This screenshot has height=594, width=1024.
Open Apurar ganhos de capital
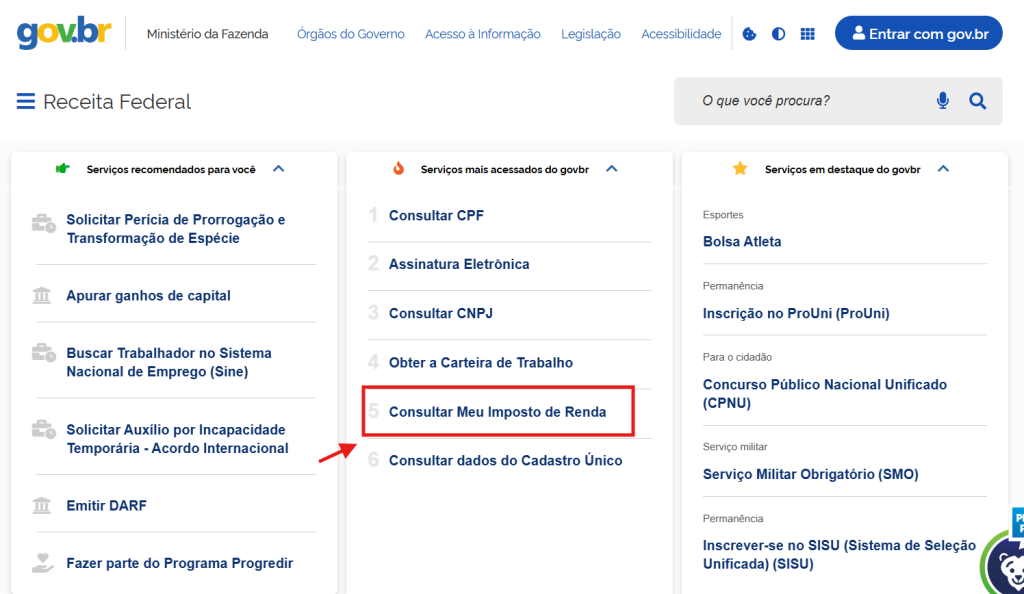[148, 296]
